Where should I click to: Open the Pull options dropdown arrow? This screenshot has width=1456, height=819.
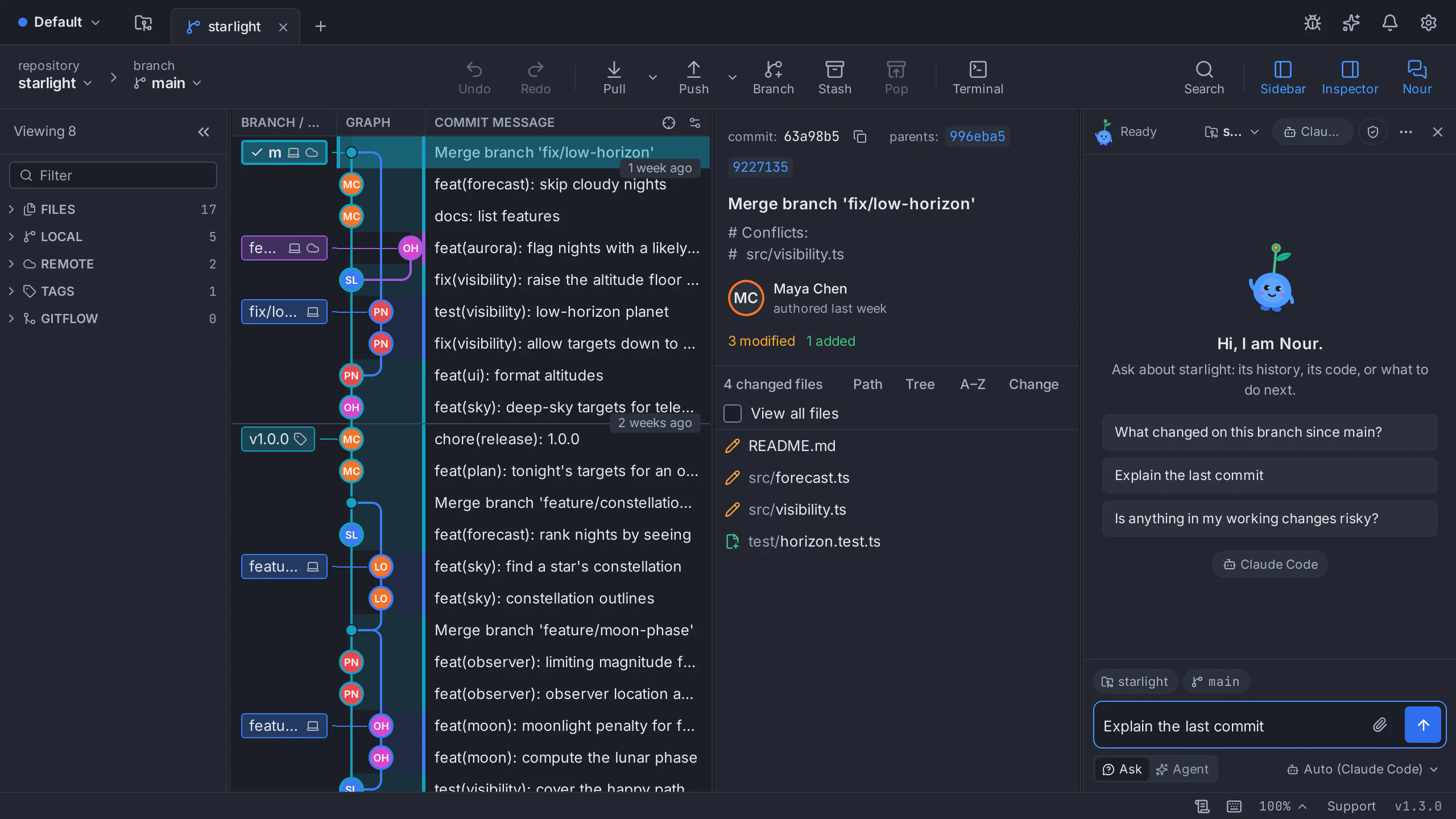click(653, 77)
